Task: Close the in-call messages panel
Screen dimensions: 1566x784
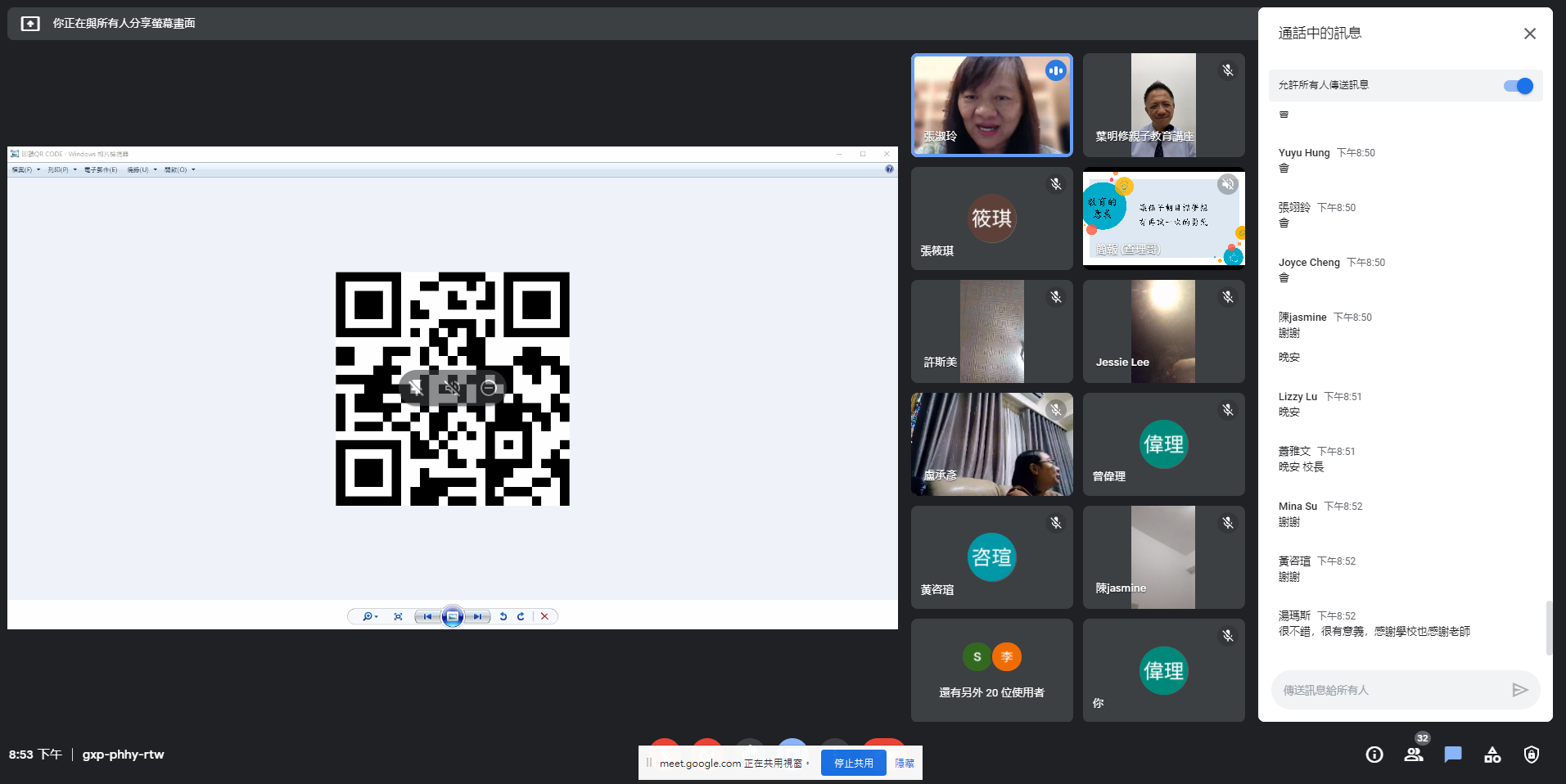Action: click(x=1529, y=34)
